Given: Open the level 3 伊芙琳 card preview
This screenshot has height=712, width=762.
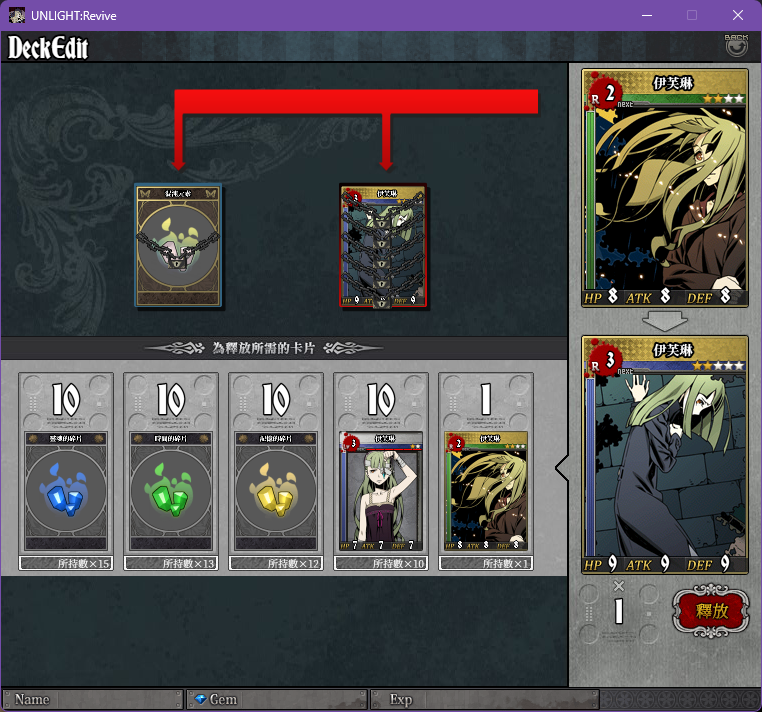Looking at the screenshot, I should tap(665, 455).
